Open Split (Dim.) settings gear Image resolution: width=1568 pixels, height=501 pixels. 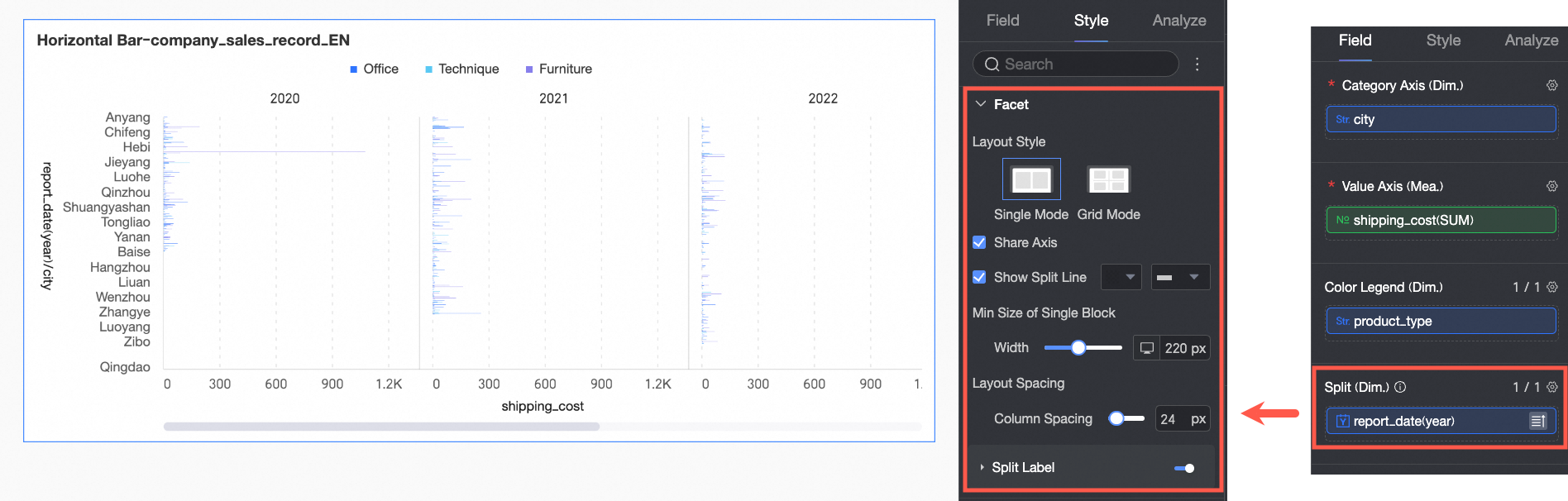click(1552, 387)
